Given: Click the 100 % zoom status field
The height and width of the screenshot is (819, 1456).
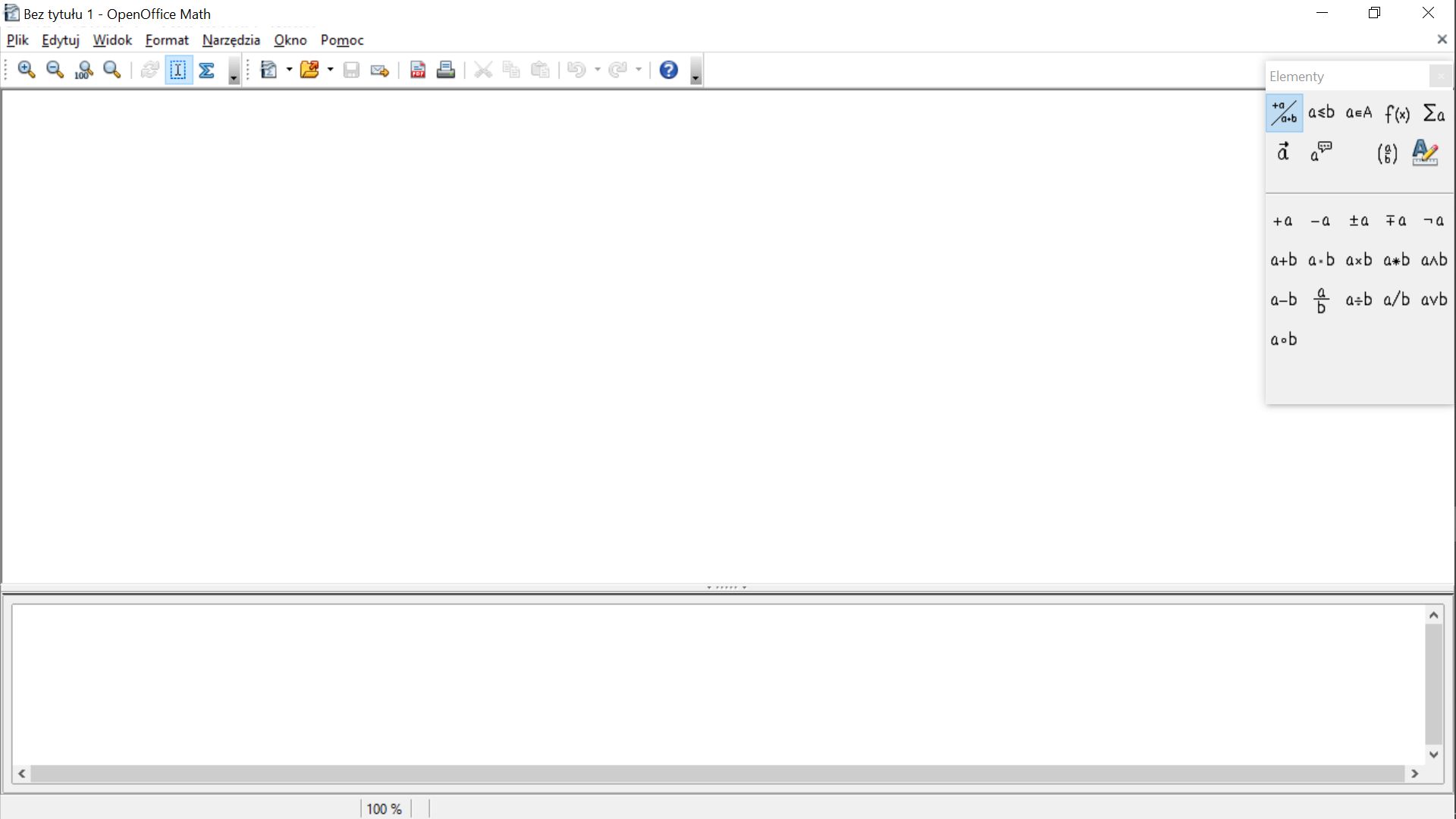Looking at the screenshot, I should pos(384,808).
